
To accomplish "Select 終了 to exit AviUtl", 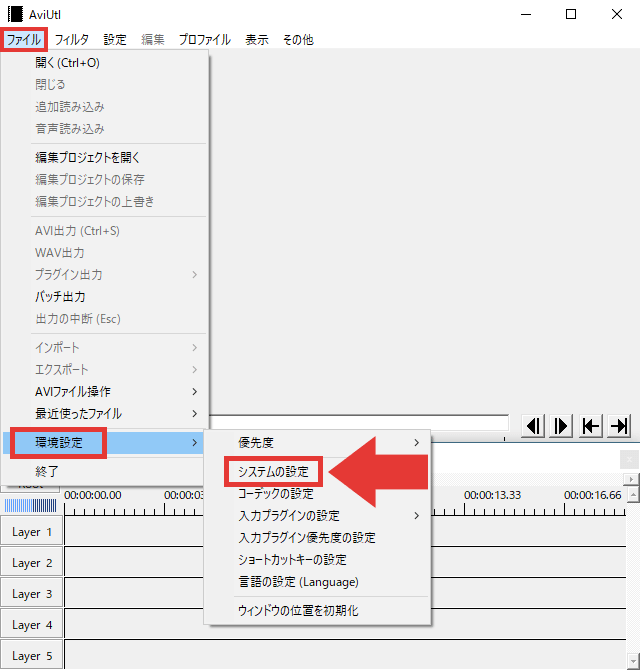I will click(105, 471).
